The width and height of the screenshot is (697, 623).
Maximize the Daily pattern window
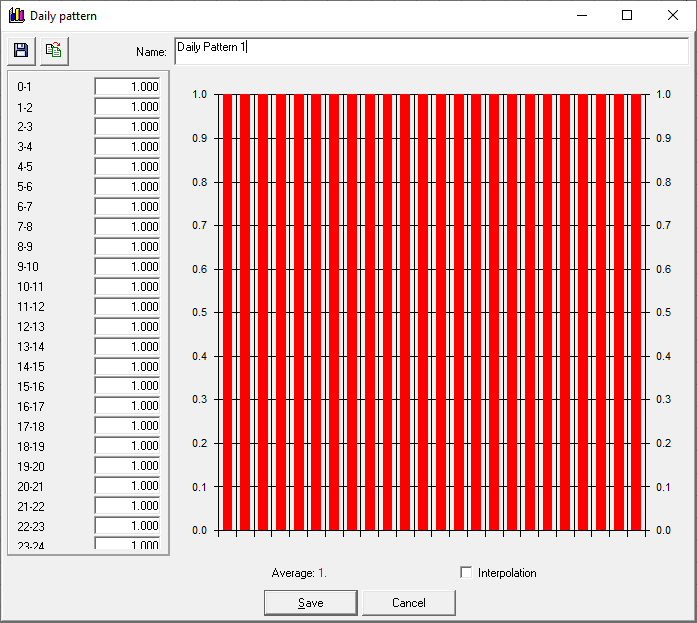coord(627,16)
